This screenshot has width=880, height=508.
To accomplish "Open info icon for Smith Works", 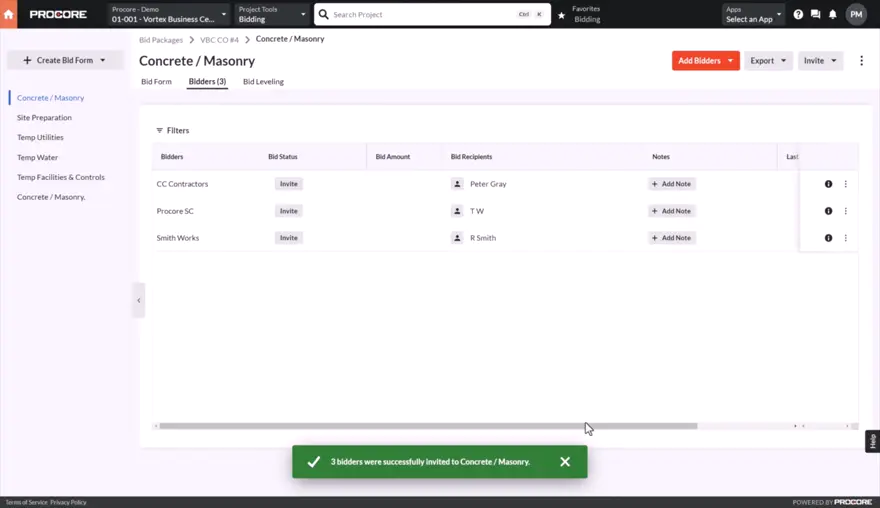I will 828,238.
